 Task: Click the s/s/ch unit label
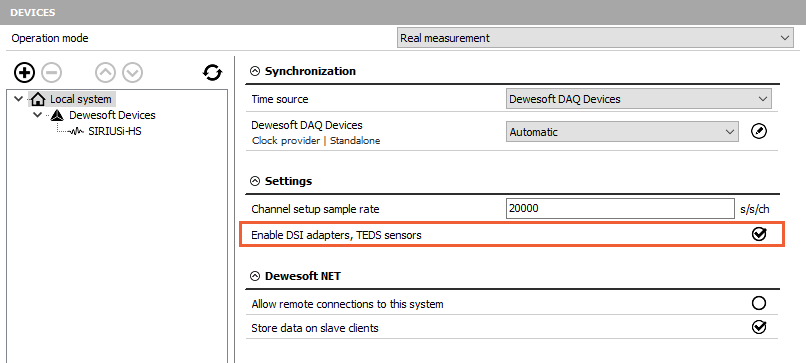[x=755, y=209]
